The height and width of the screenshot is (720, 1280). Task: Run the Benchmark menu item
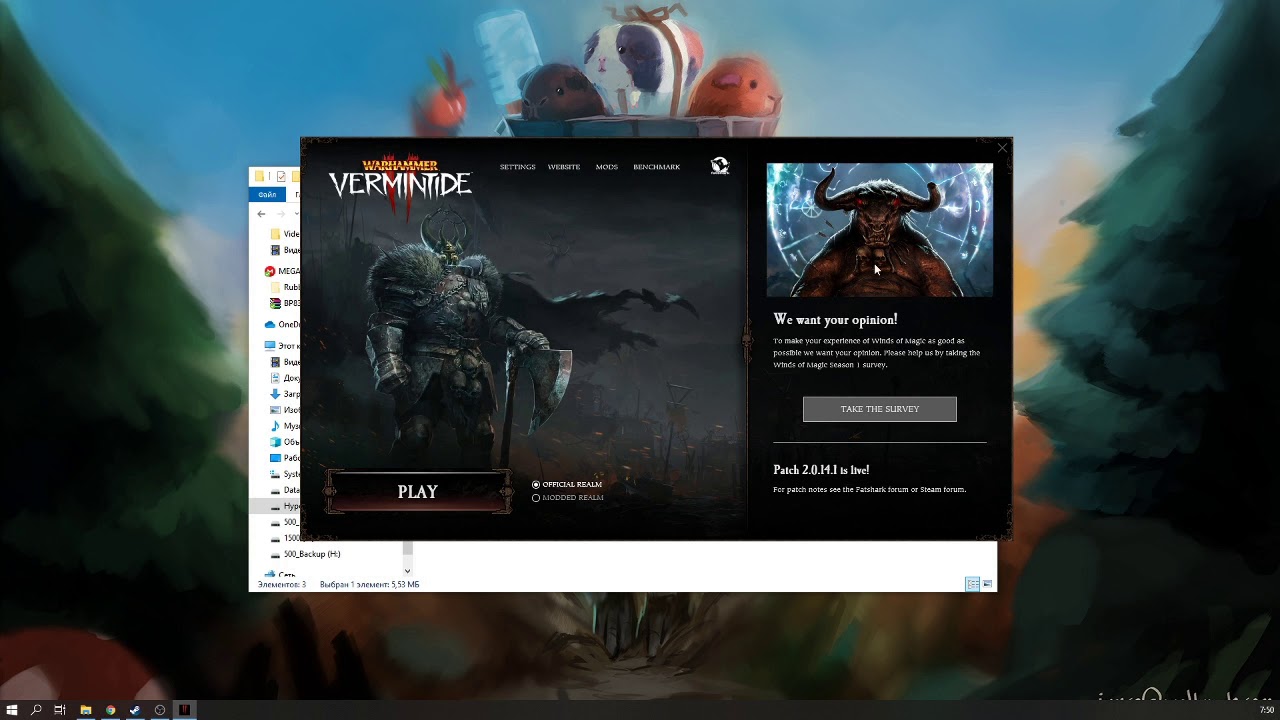(x=656, y=167)
